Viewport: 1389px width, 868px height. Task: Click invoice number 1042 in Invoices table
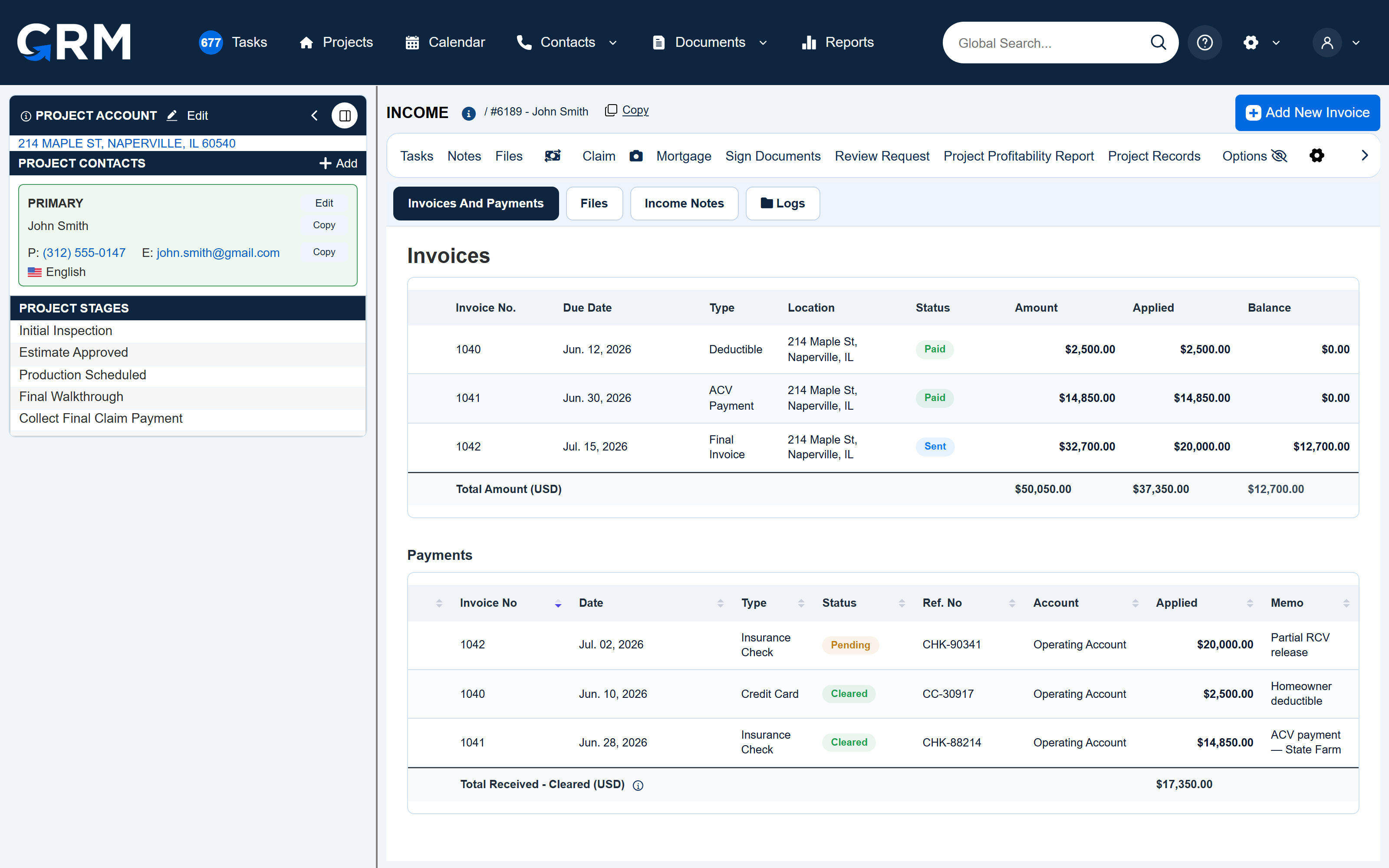click(x=468, y=447)
